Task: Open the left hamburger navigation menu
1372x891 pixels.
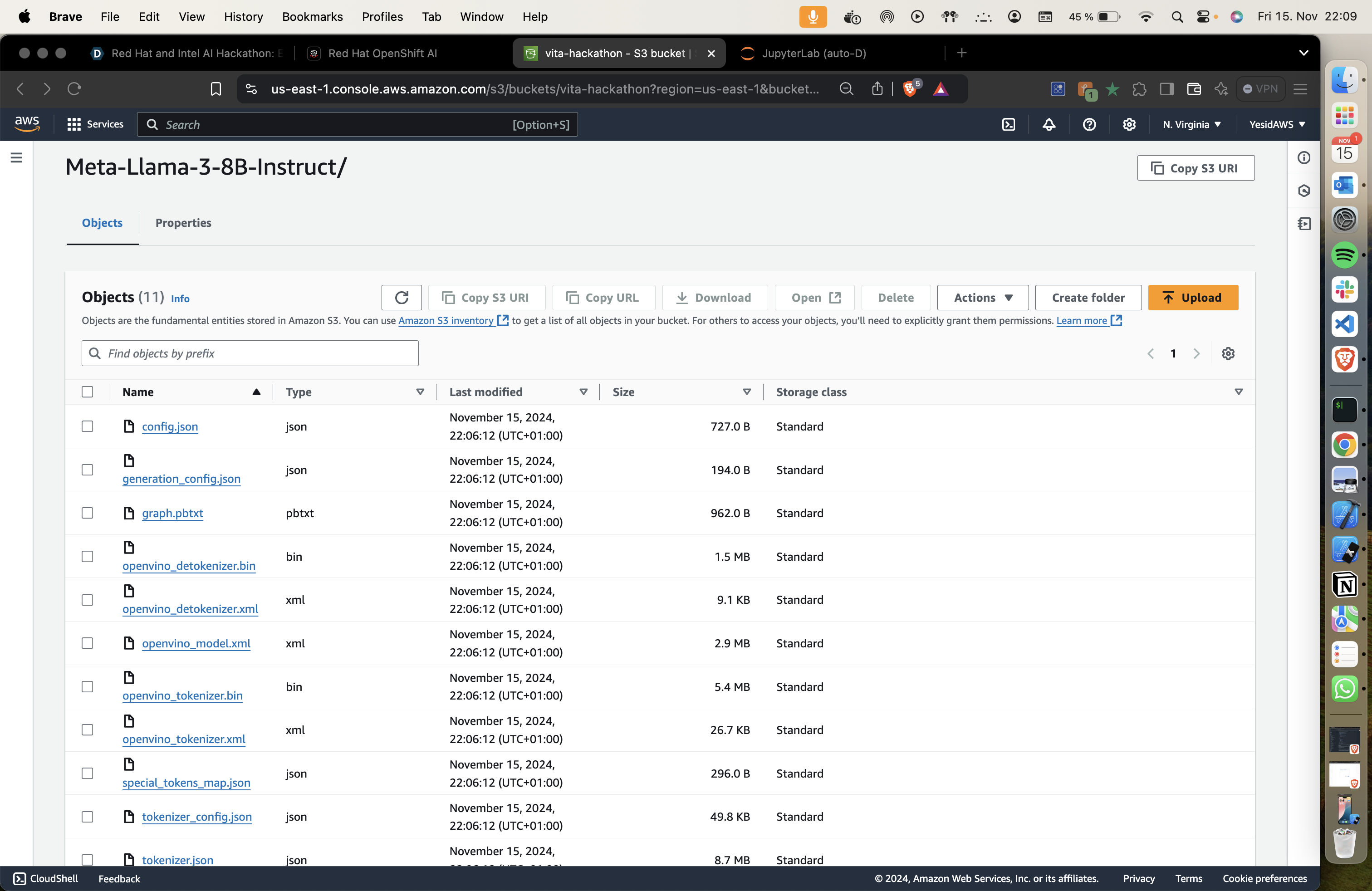Action: coord(17,157)
